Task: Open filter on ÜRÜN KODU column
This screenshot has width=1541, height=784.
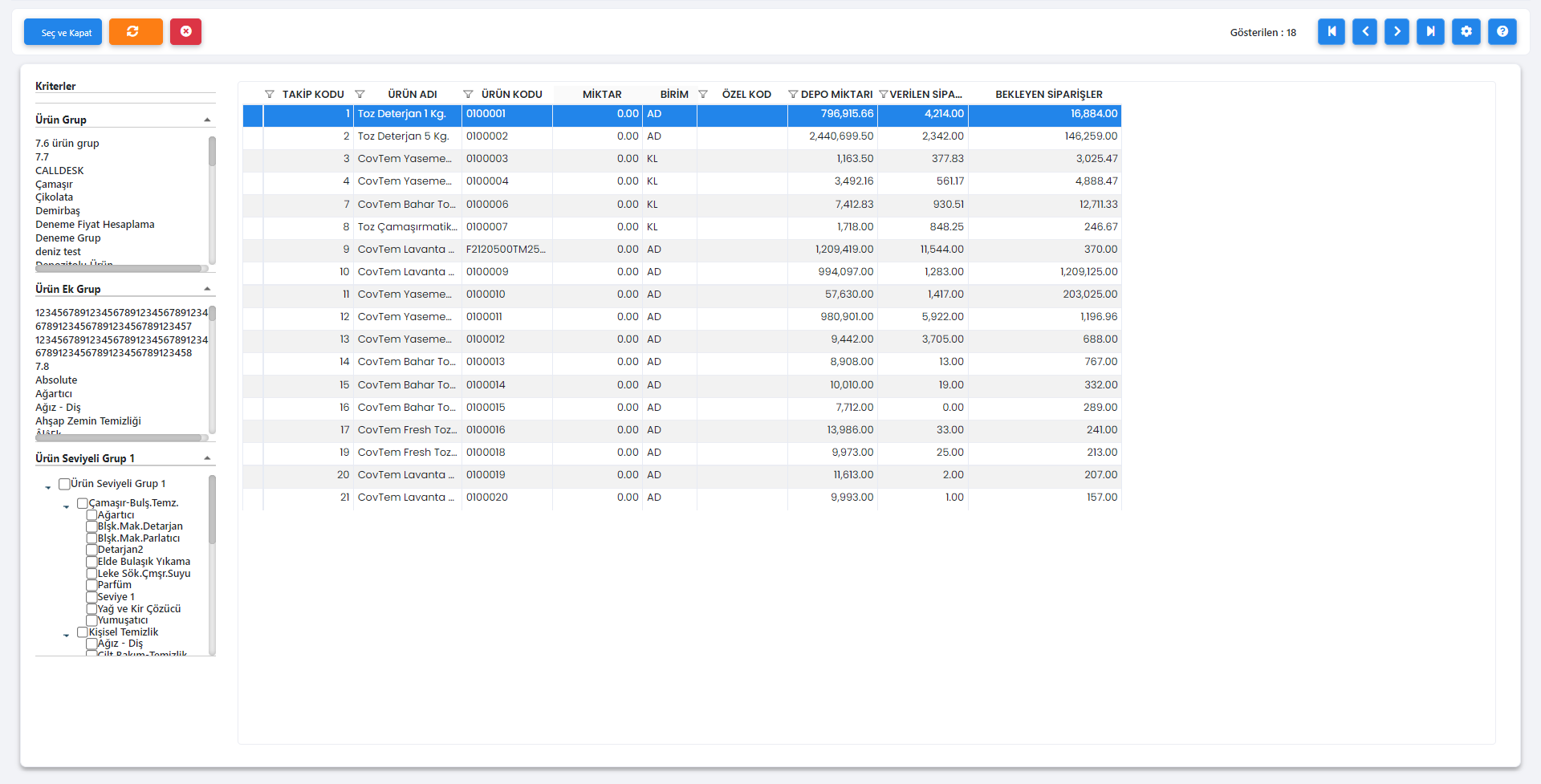Action: 468,95
